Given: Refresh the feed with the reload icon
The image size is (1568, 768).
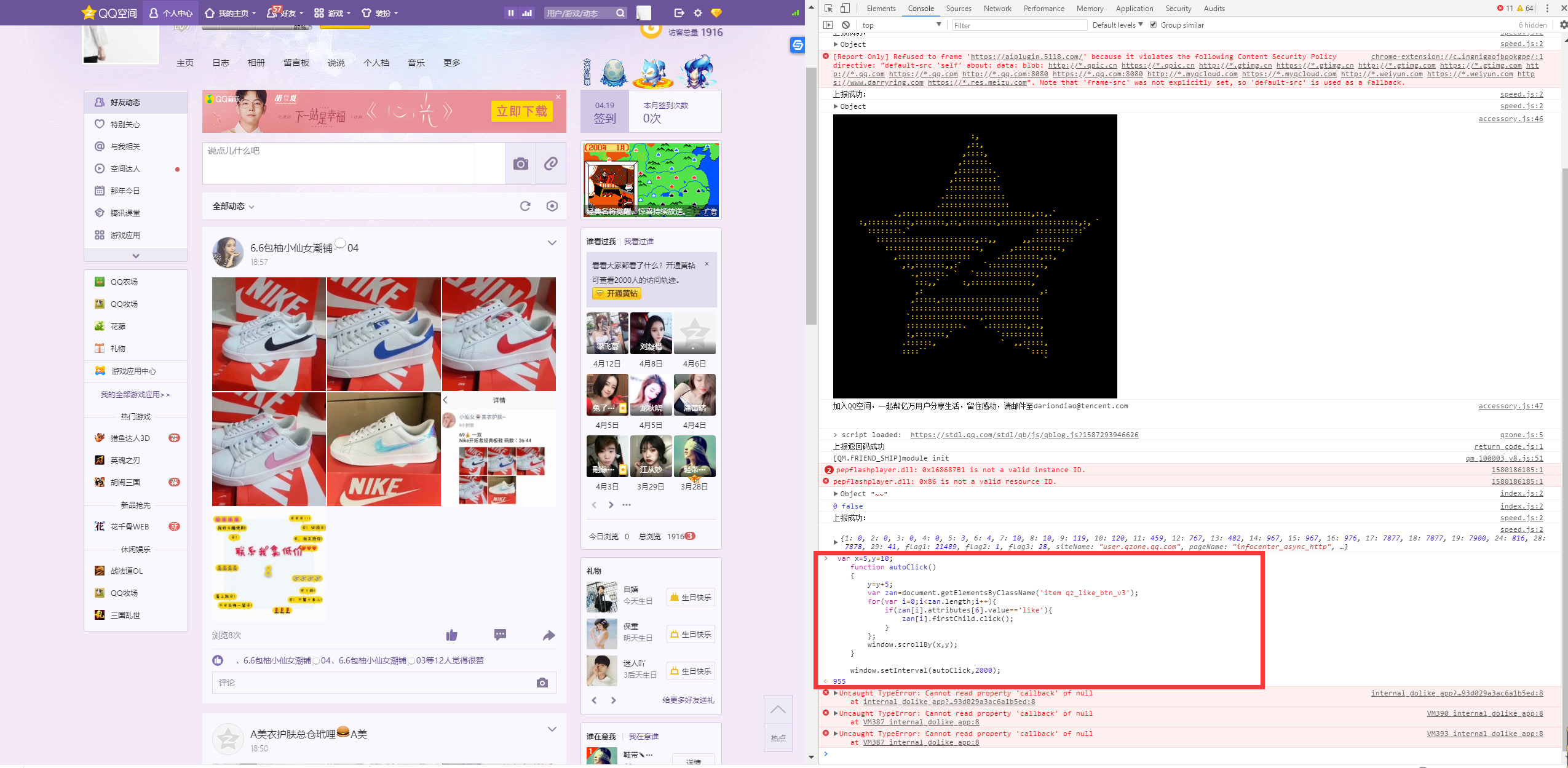Looking at the screenshot, I should pyautogui.click(x=525, y=206).
